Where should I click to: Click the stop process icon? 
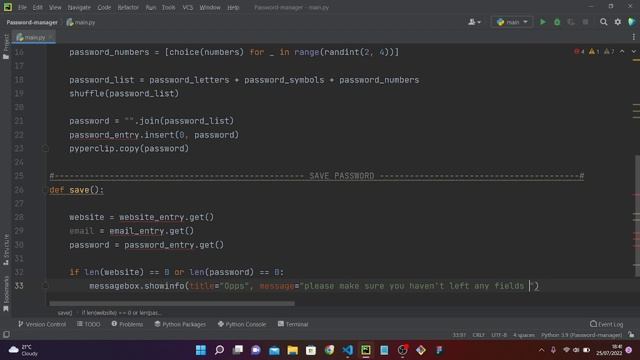[x=585, y=22]
